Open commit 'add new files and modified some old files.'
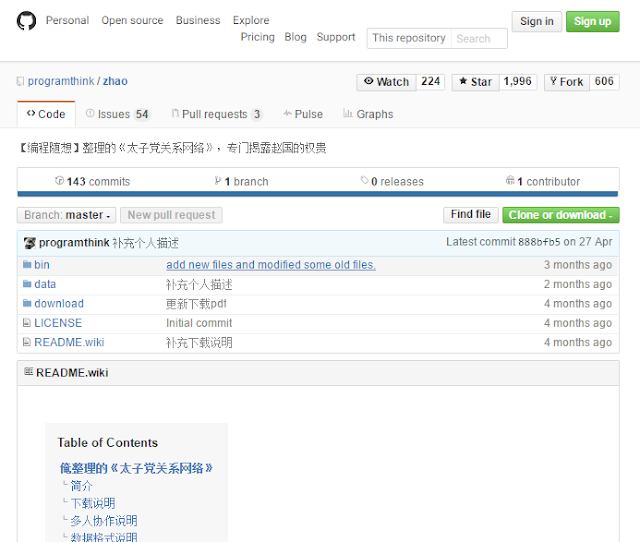This screenshot has width=640, height=542. point(271,265)
